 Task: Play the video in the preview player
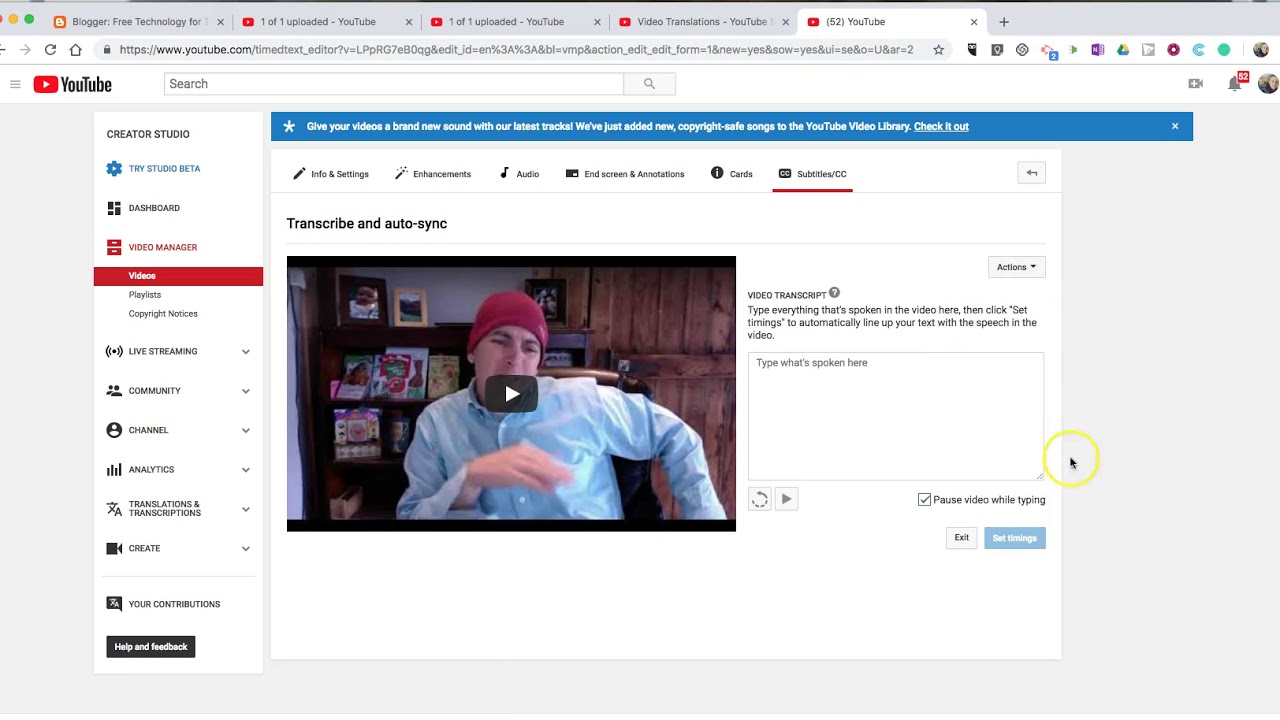[511, 393]
